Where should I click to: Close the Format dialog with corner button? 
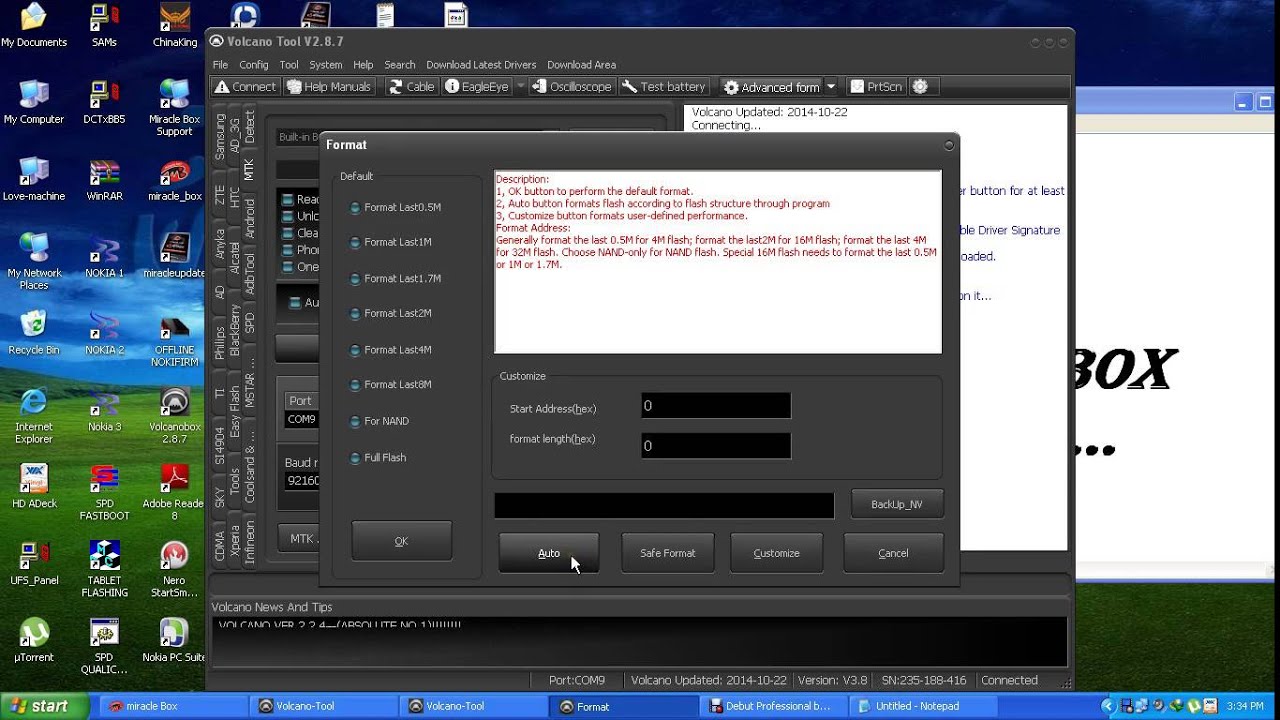click(949, 145)
